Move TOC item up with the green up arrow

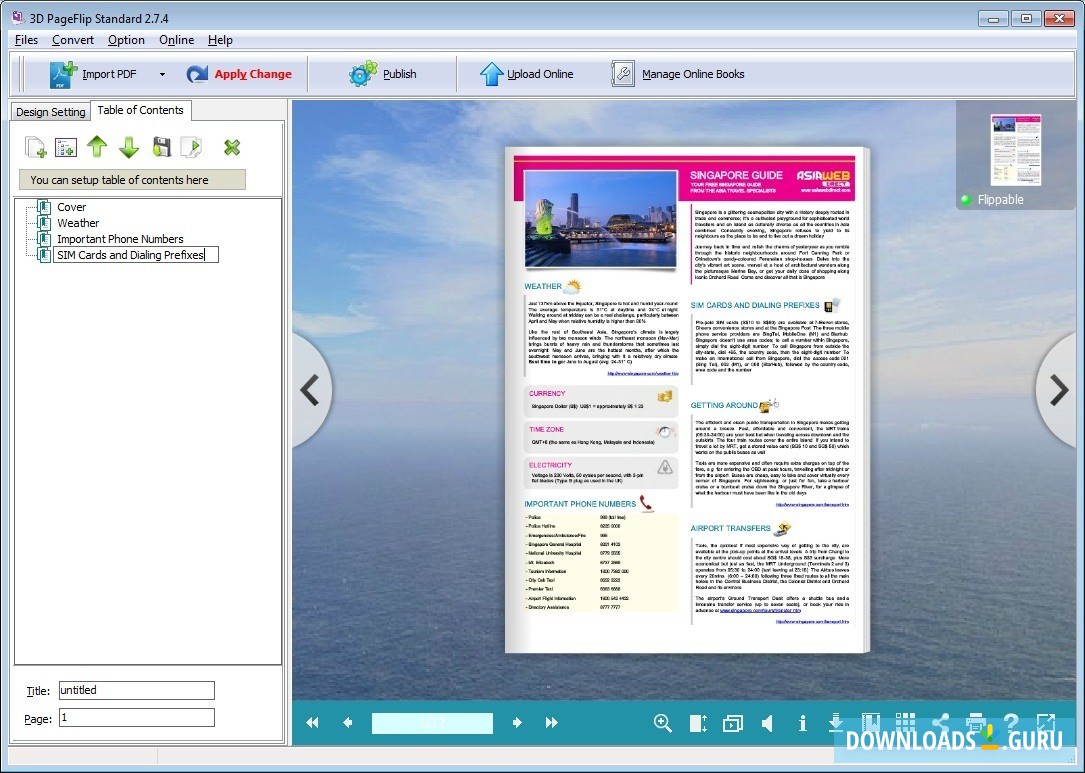click(x=97, y=147)
